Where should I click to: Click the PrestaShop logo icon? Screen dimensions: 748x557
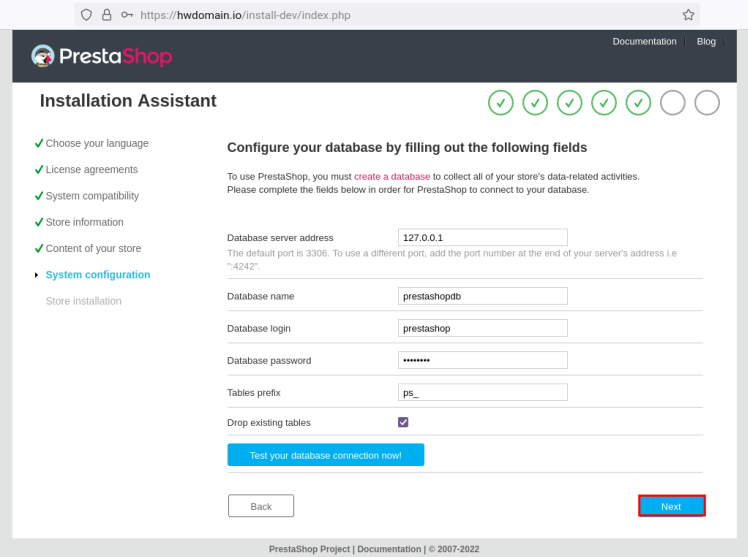tap(43, 56)
